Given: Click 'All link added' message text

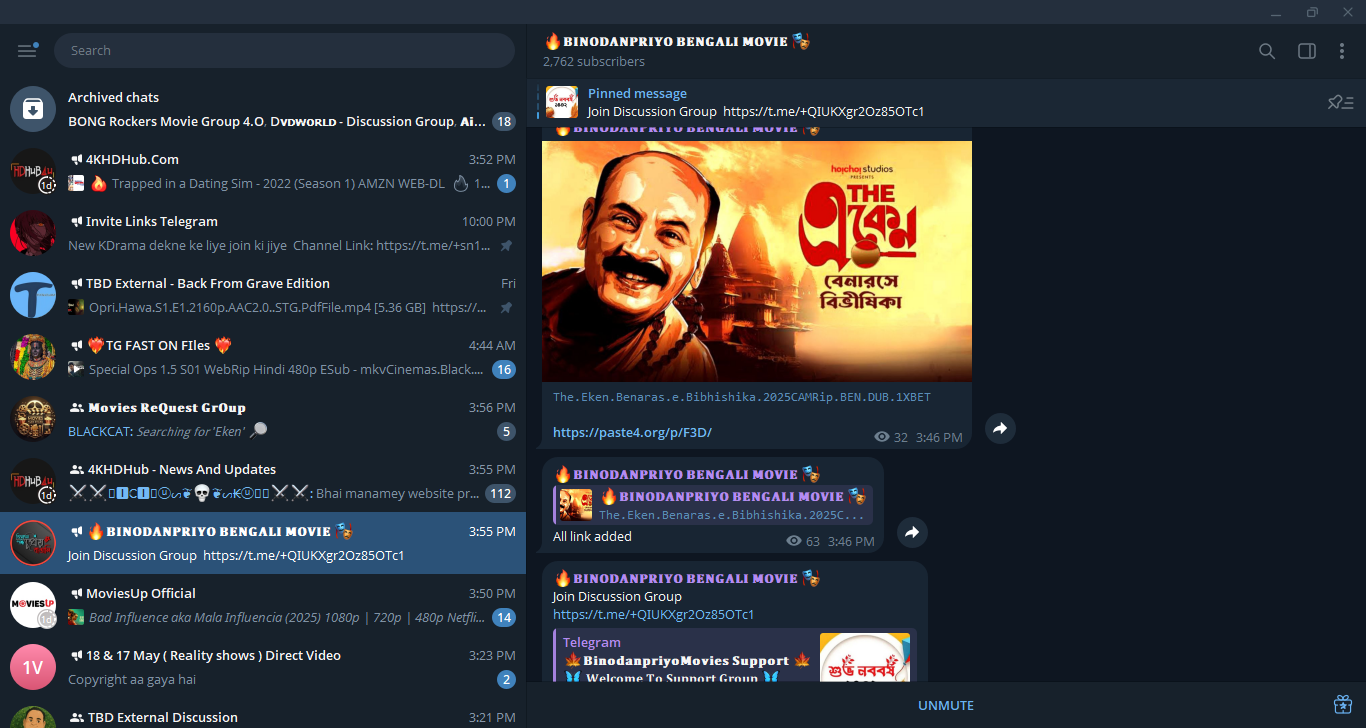Looking at the screenshot, I should pos(593,536).
